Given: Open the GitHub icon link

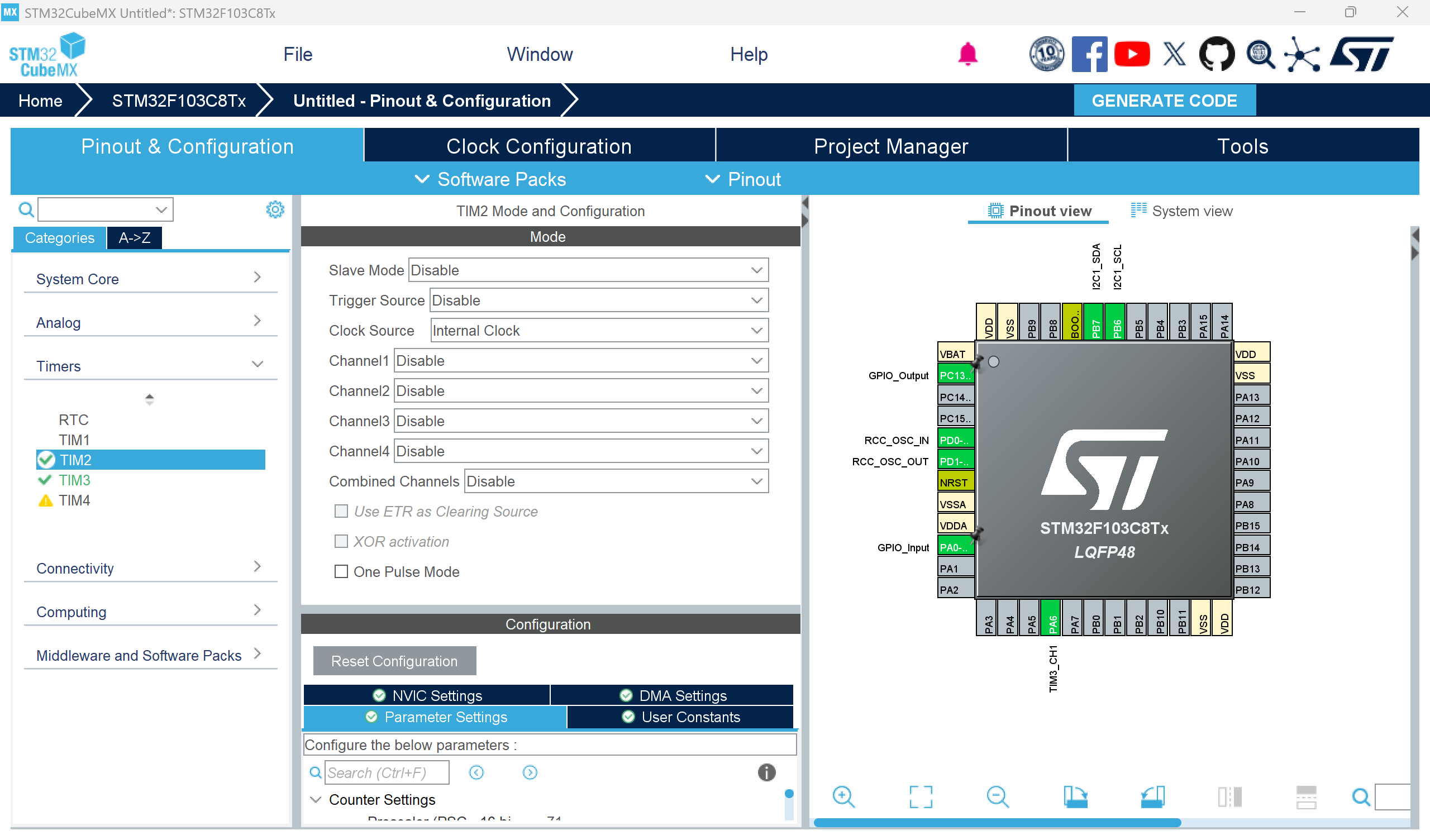Looking at the screenshot, I should click(1217, 55).
